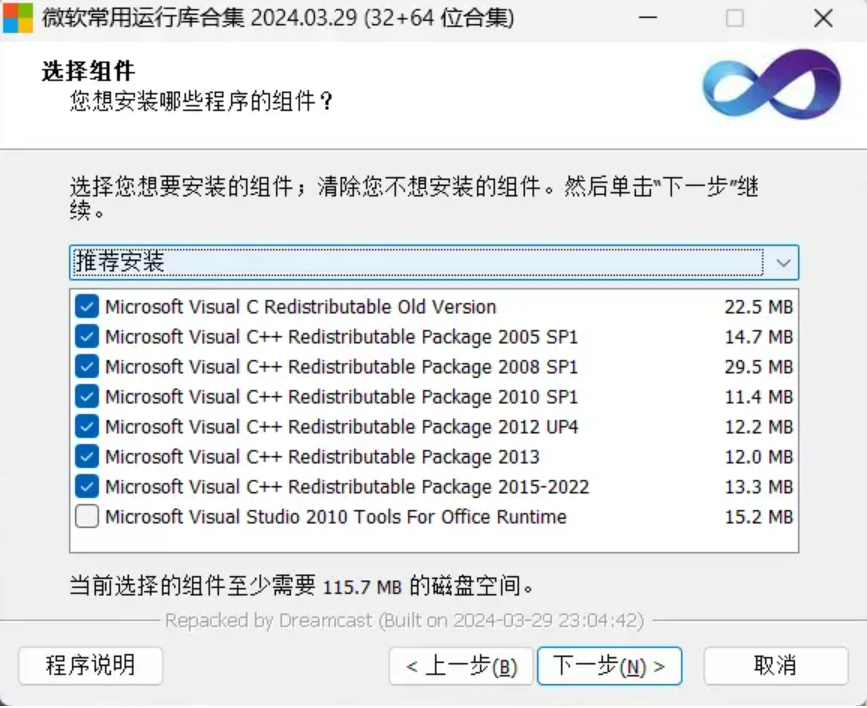Open 程序说明 program description
Screen dimensions: 867x708
click(x=90, y=666)
